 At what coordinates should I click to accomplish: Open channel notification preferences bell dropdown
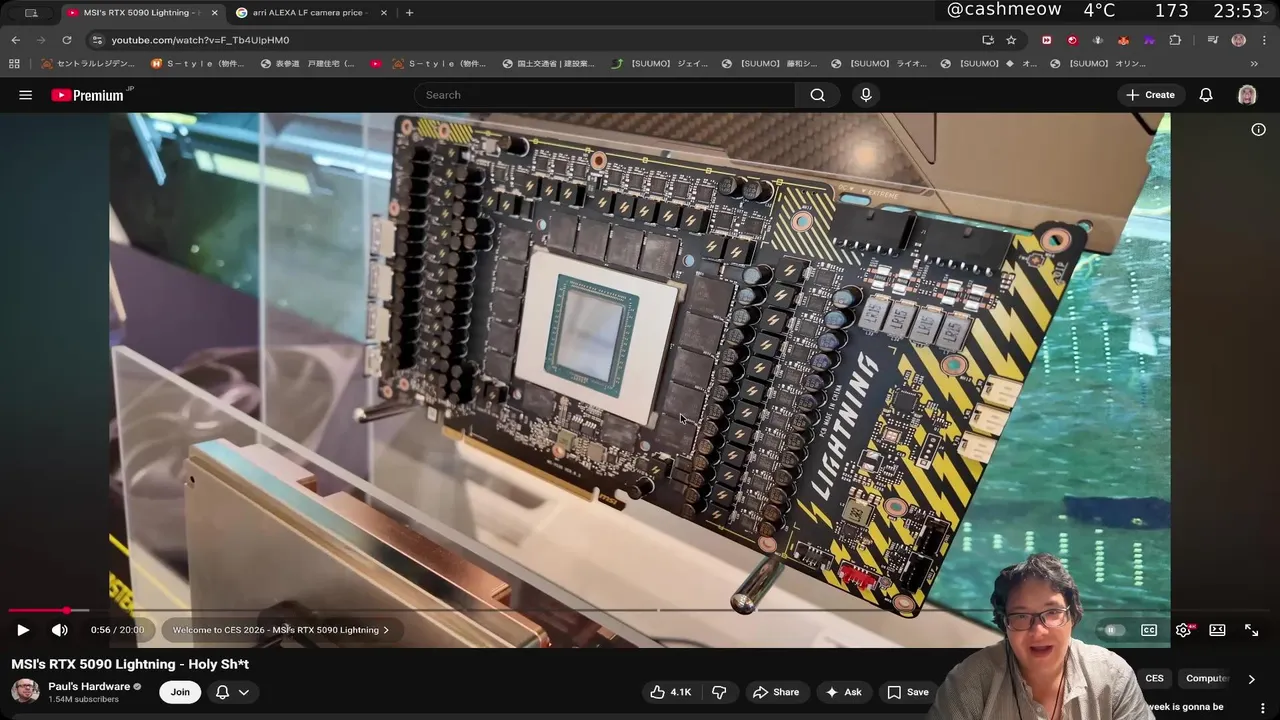[x=232, y=692]
